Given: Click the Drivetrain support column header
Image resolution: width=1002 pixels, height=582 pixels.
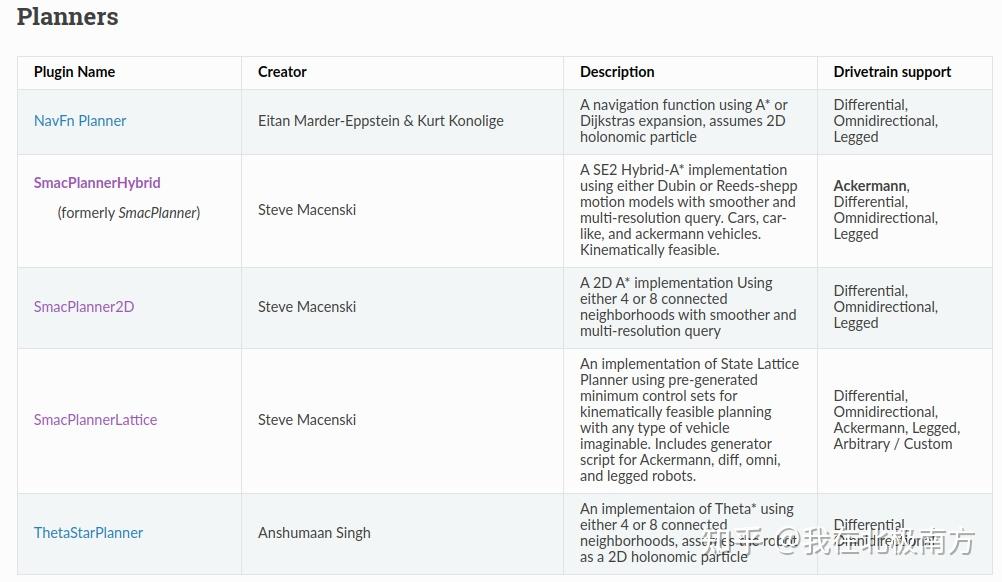Looking at the screenshot, I should [x=892, y=72].
